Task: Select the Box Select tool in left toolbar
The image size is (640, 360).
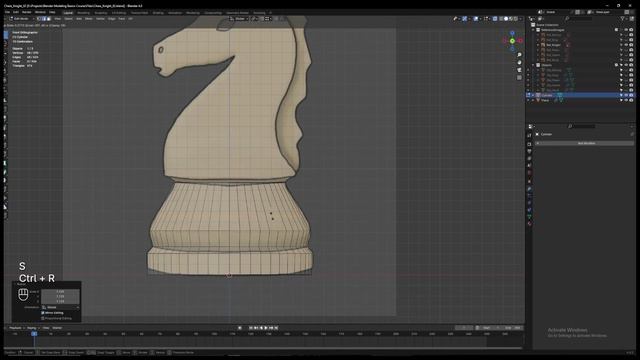Action: 6,36
